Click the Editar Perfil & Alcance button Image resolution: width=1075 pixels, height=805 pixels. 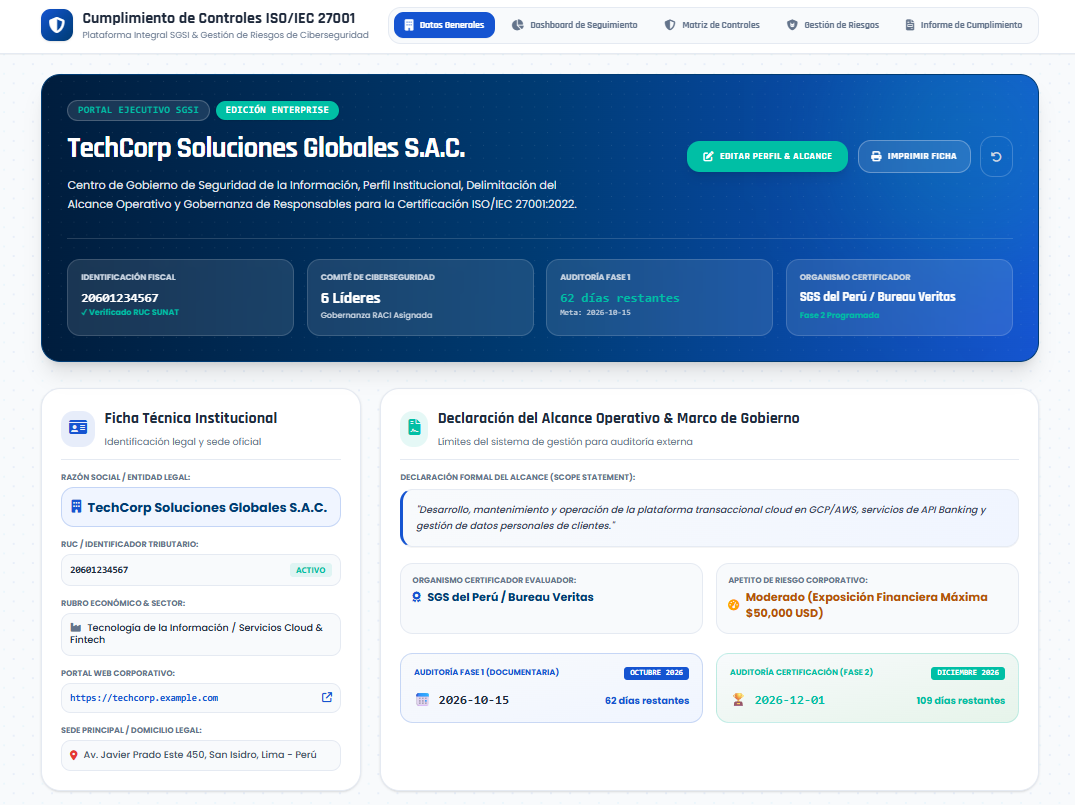(x=767, y=156)
